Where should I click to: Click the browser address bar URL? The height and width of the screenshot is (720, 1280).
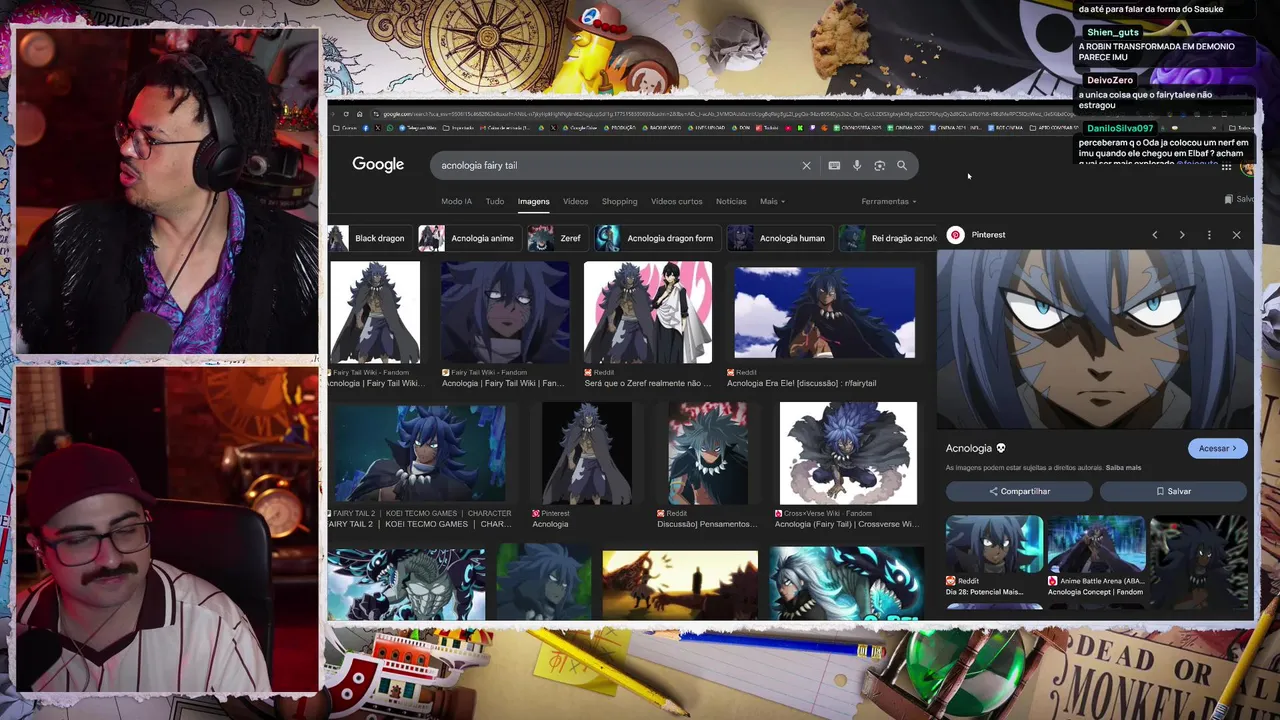click(720, 114)
